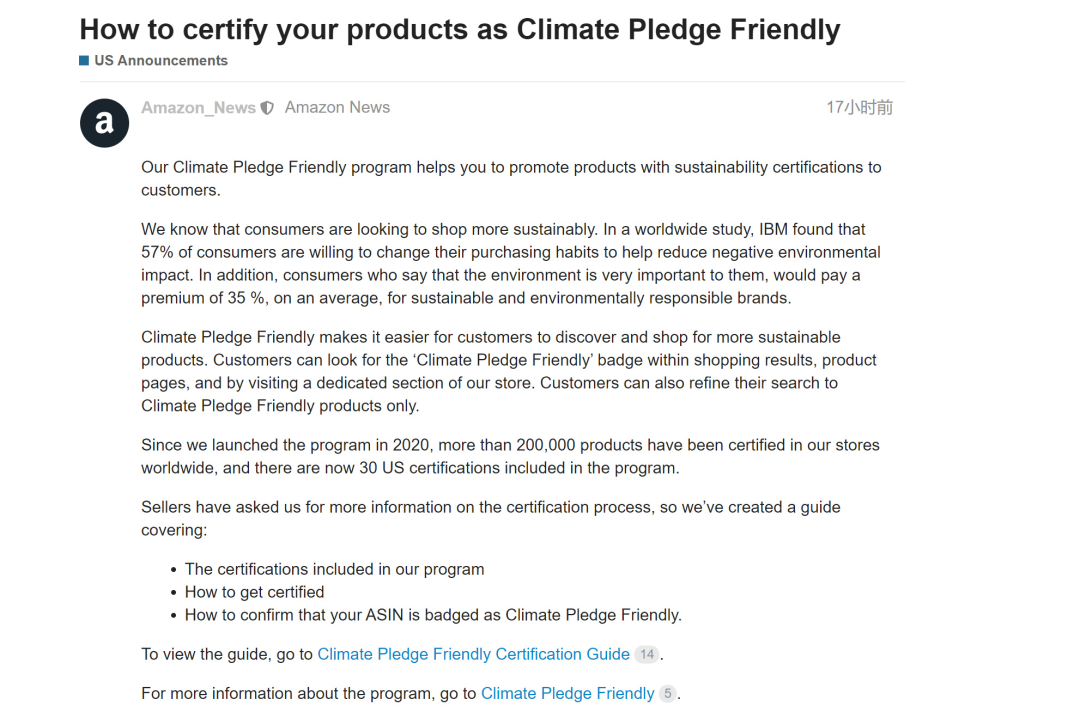Click the 'How to certify your products' page title
This screenshot has height=718, width=1080.
tap(460, 30)
